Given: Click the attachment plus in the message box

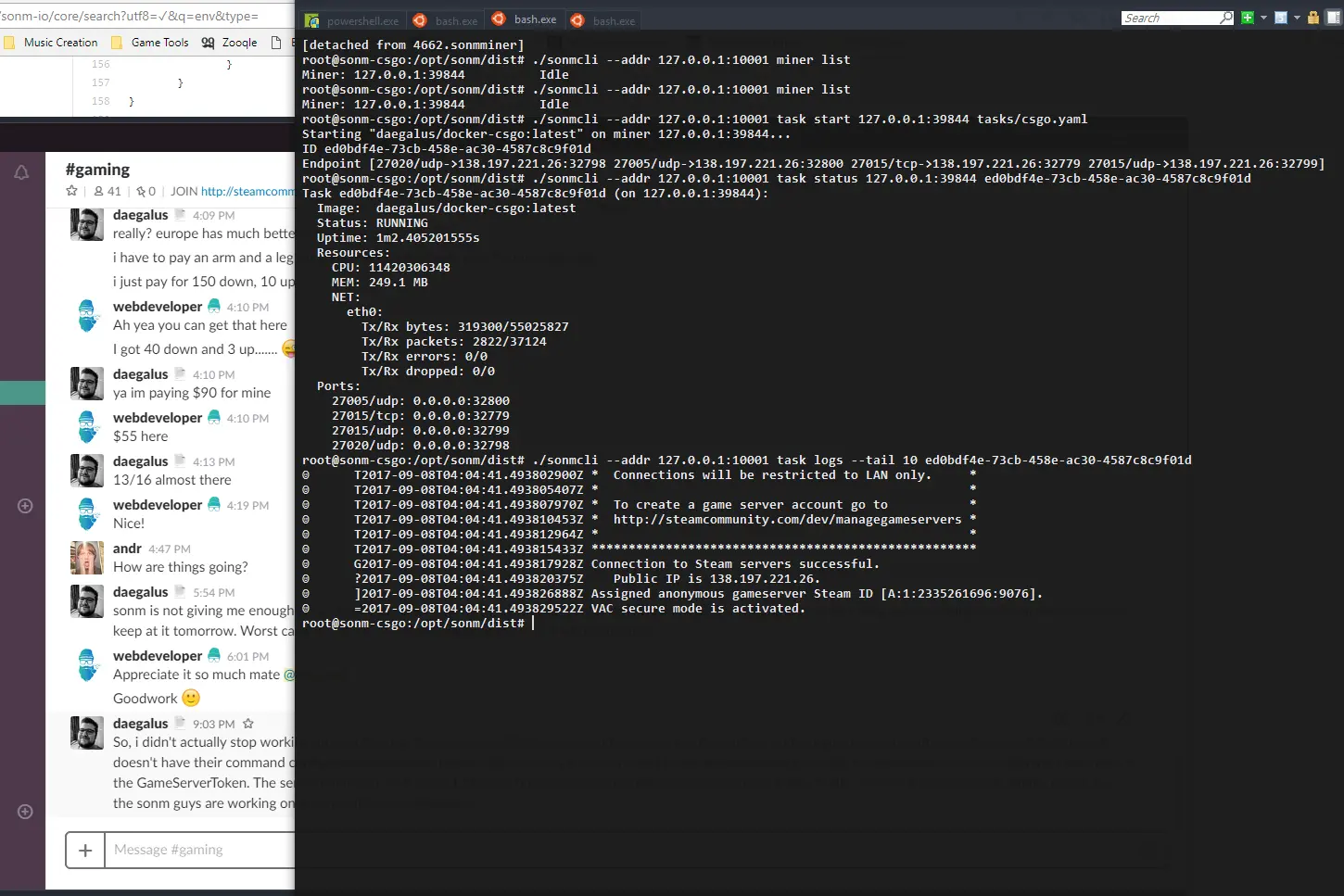Looking at the screenshot, I should click(84, 850).
